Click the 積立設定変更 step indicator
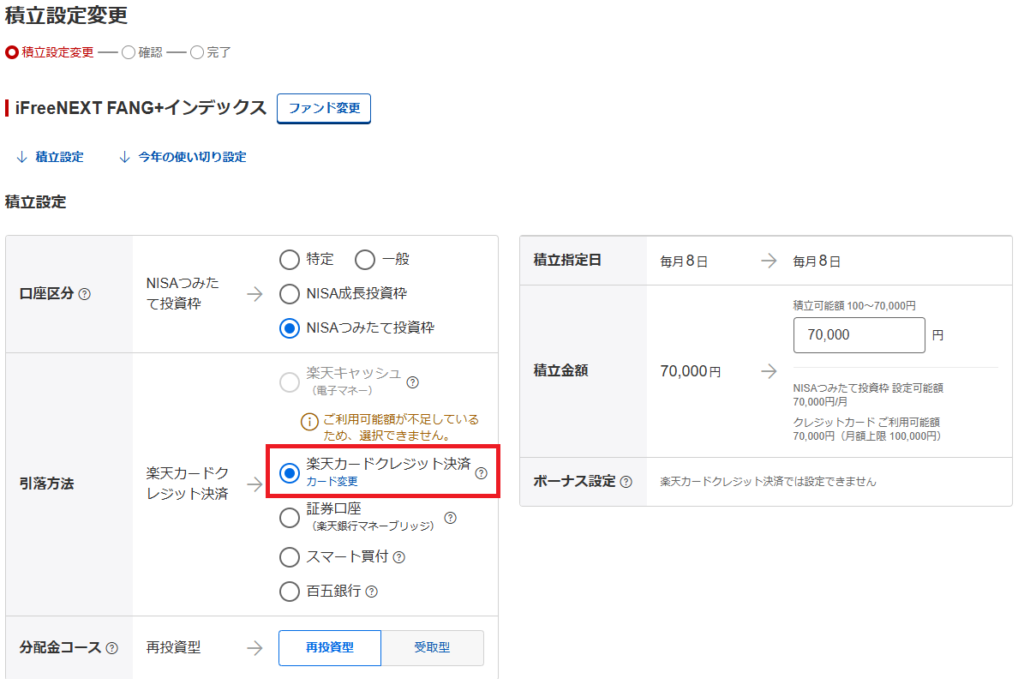Image resolution: width=1024 pixels, height=679 pixels. click(50, 52)
